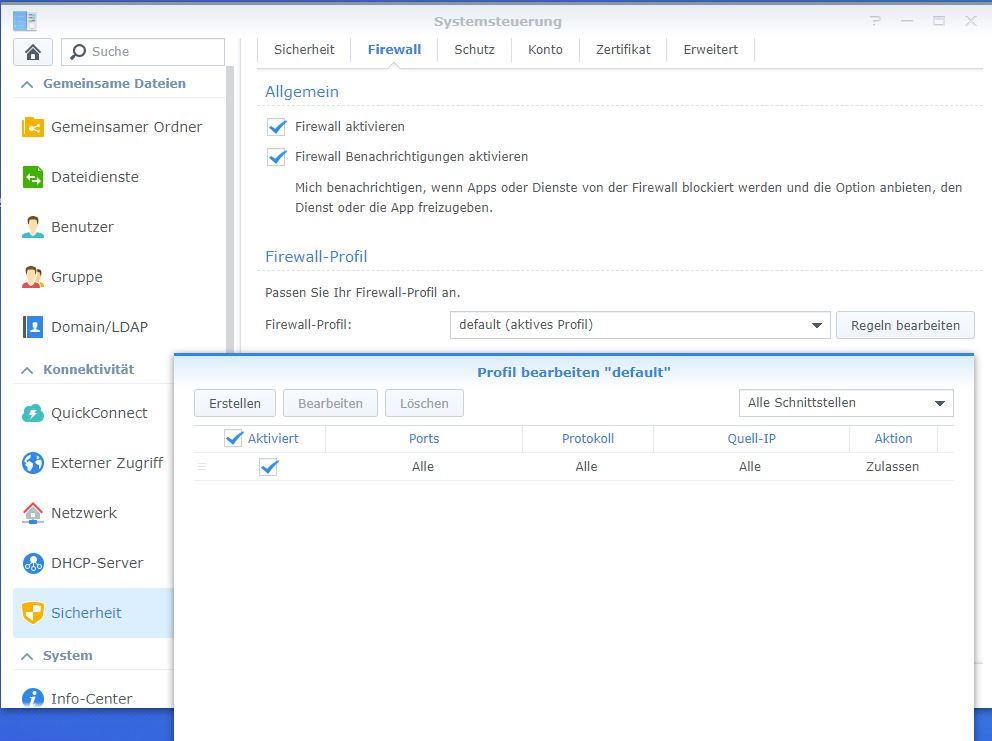The width and height of the screenshot is (992, 741).
Task: Toggle the Aktiviert checkbox in the rule row
Action: click(268, 467)
